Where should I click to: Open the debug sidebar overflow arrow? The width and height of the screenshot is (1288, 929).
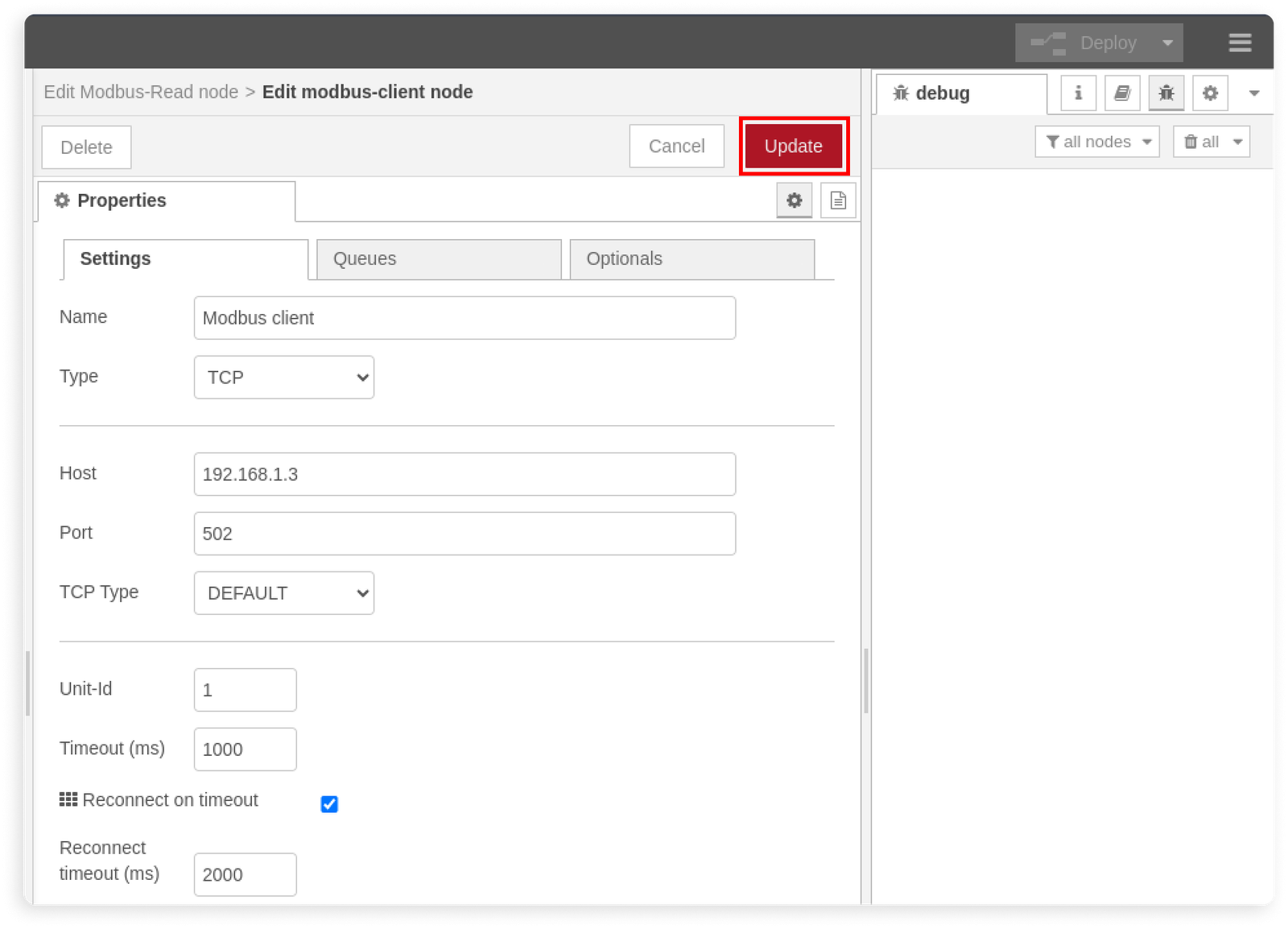coord(1253,93)
